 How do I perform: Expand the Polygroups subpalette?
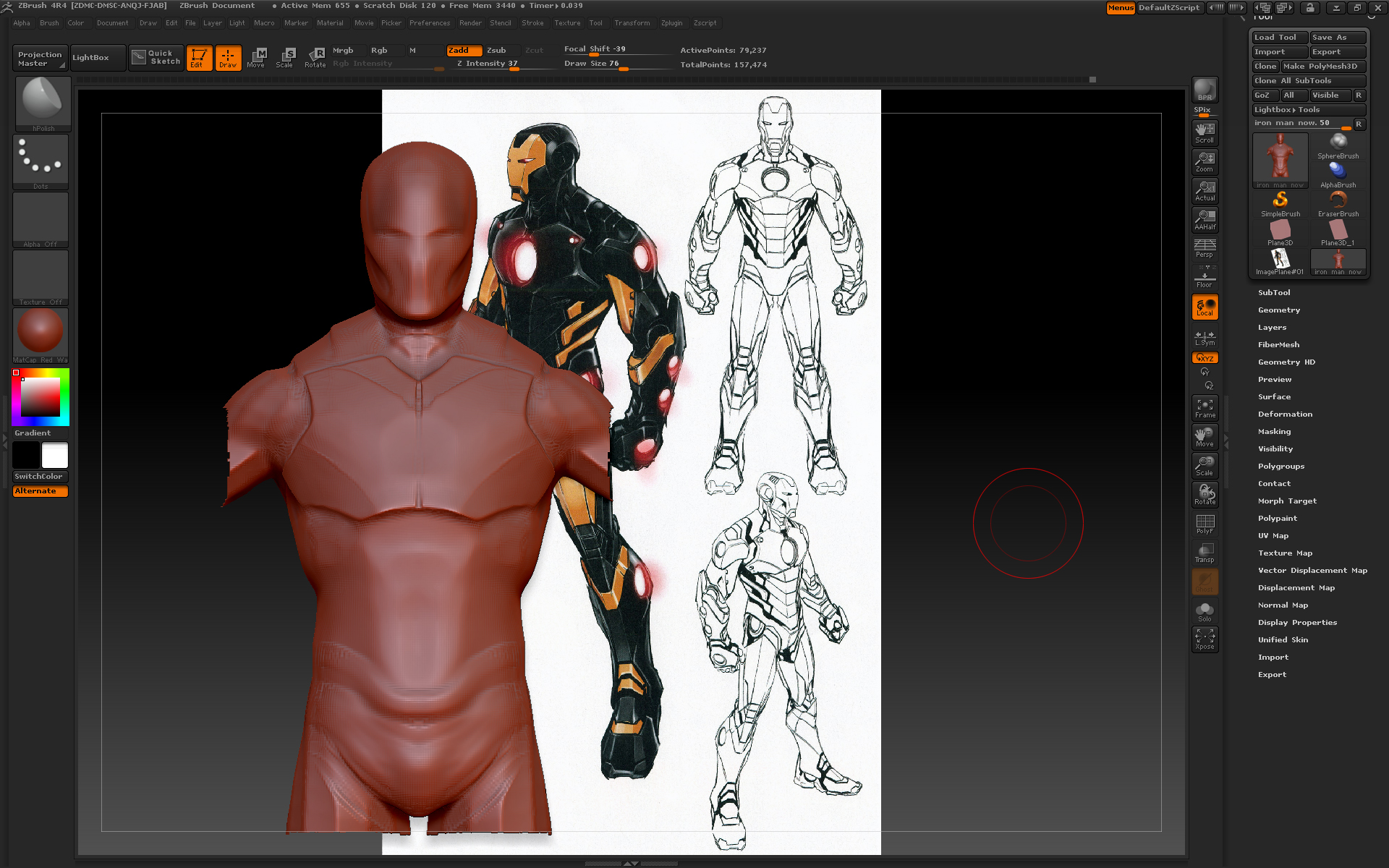(x=1281, y=467)
